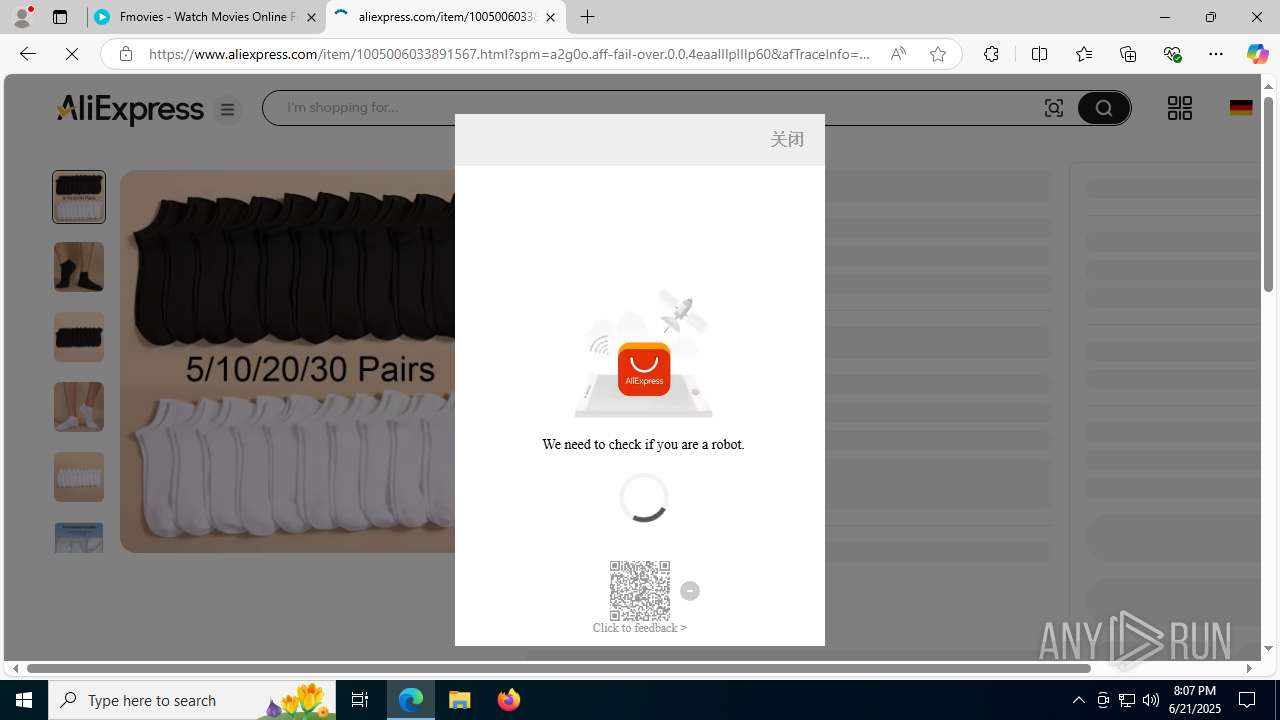Select the black sock on foot thumbnail

click(x=79, y=267)
